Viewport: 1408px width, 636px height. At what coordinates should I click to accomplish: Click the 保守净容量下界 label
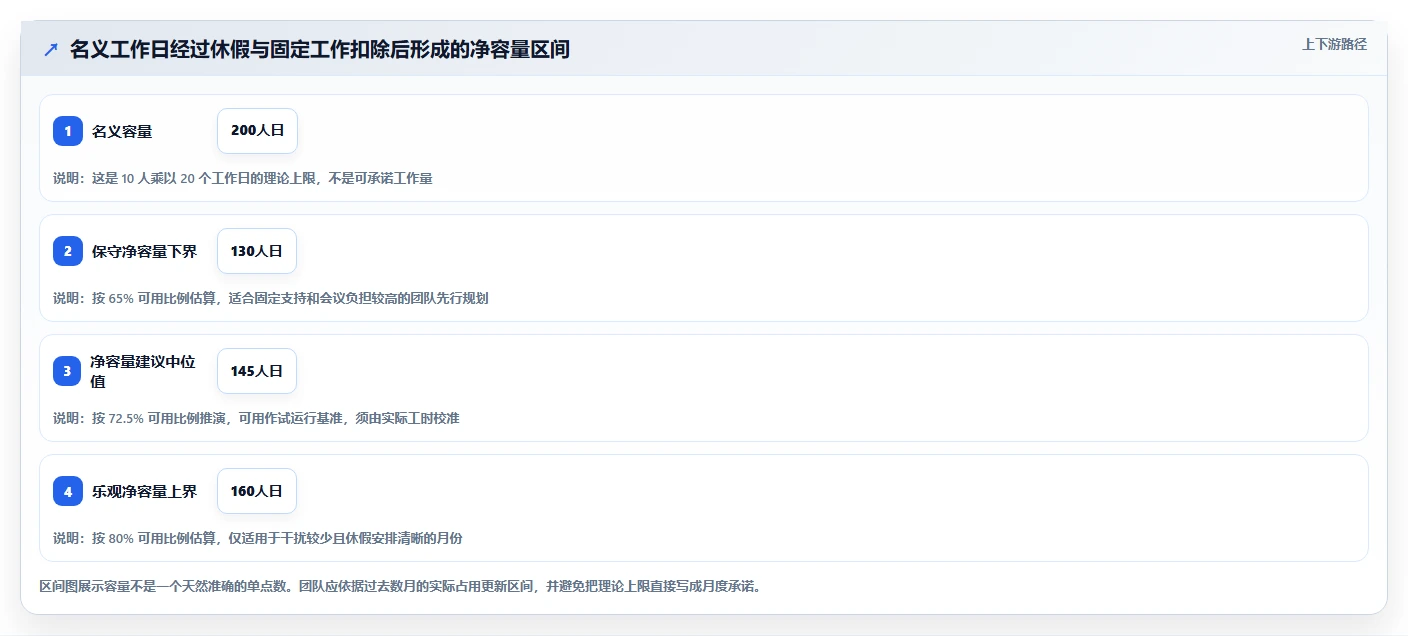pyautogui.click(x=144, y=251)
